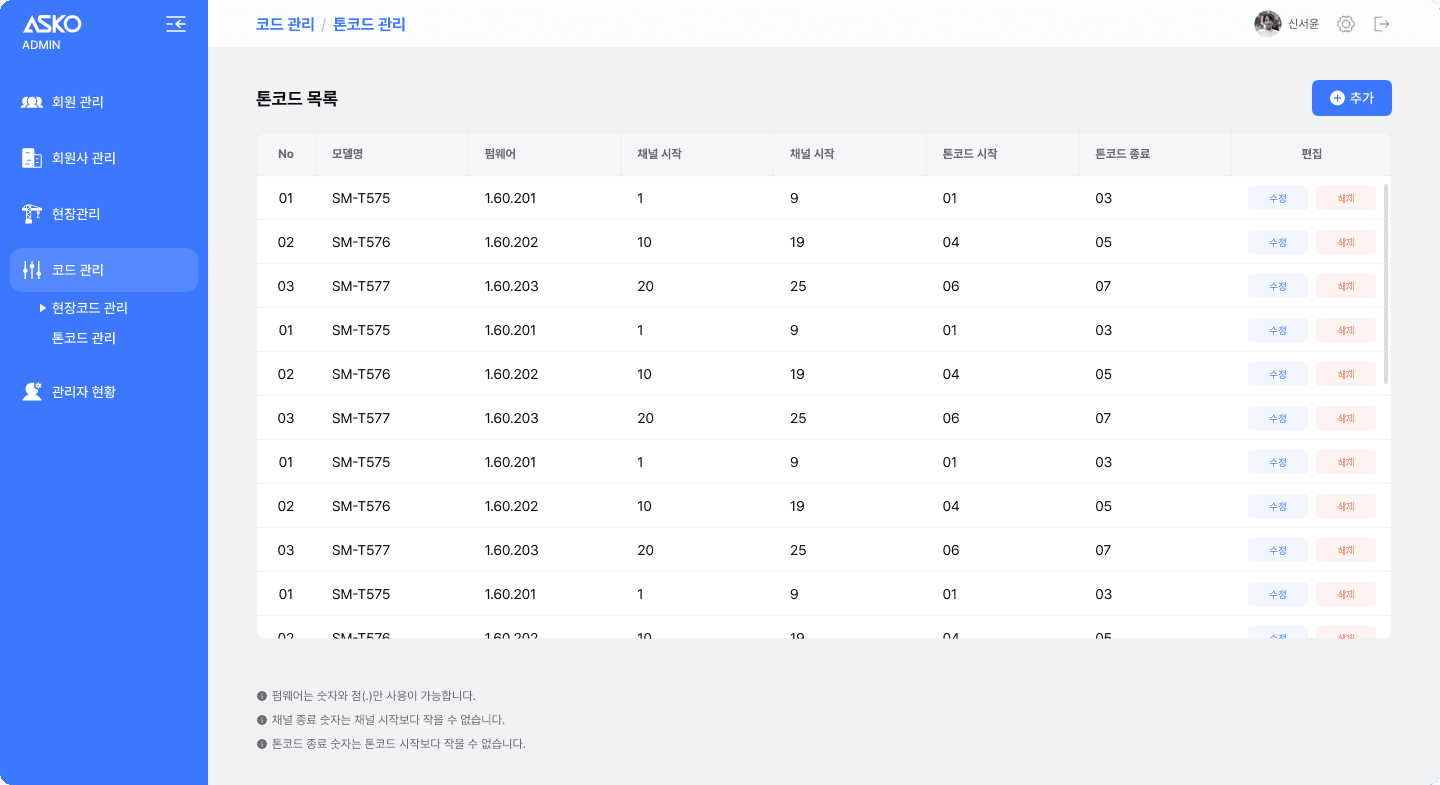Click 삭제 on the SM-T577 row
This screenshot has width=1440, height=785.
tap(1345, 286)
